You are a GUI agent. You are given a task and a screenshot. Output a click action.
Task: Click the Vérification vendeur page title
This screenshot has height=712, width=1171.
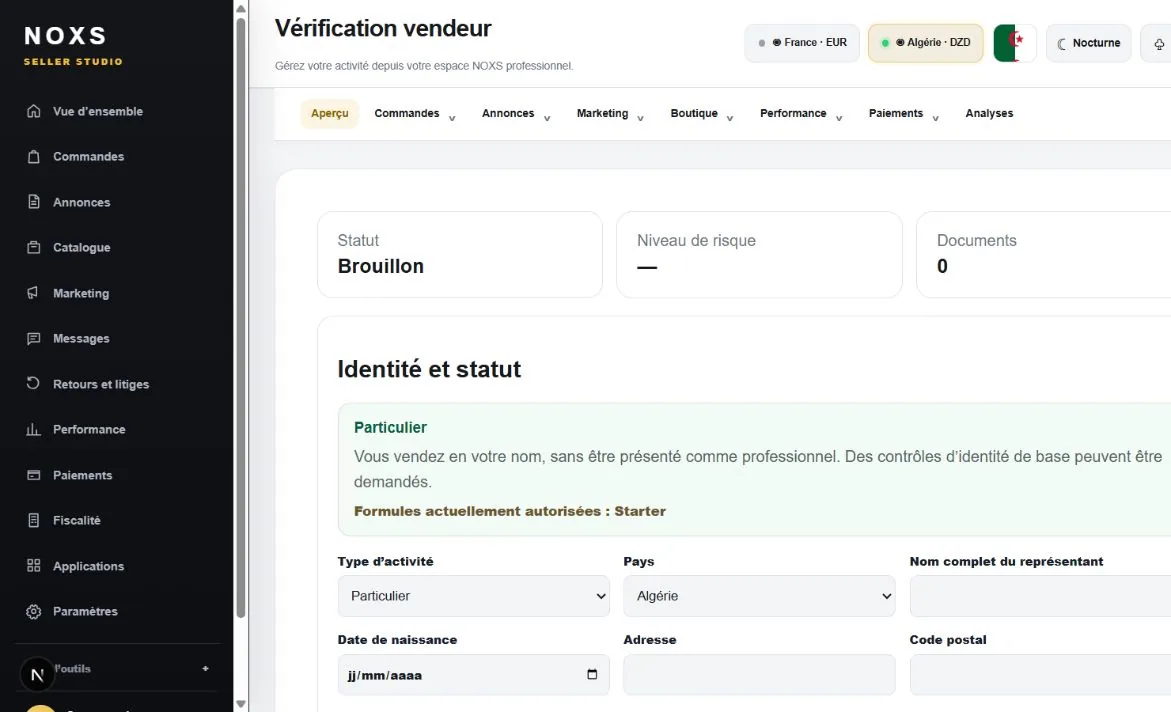coord(383,28)
